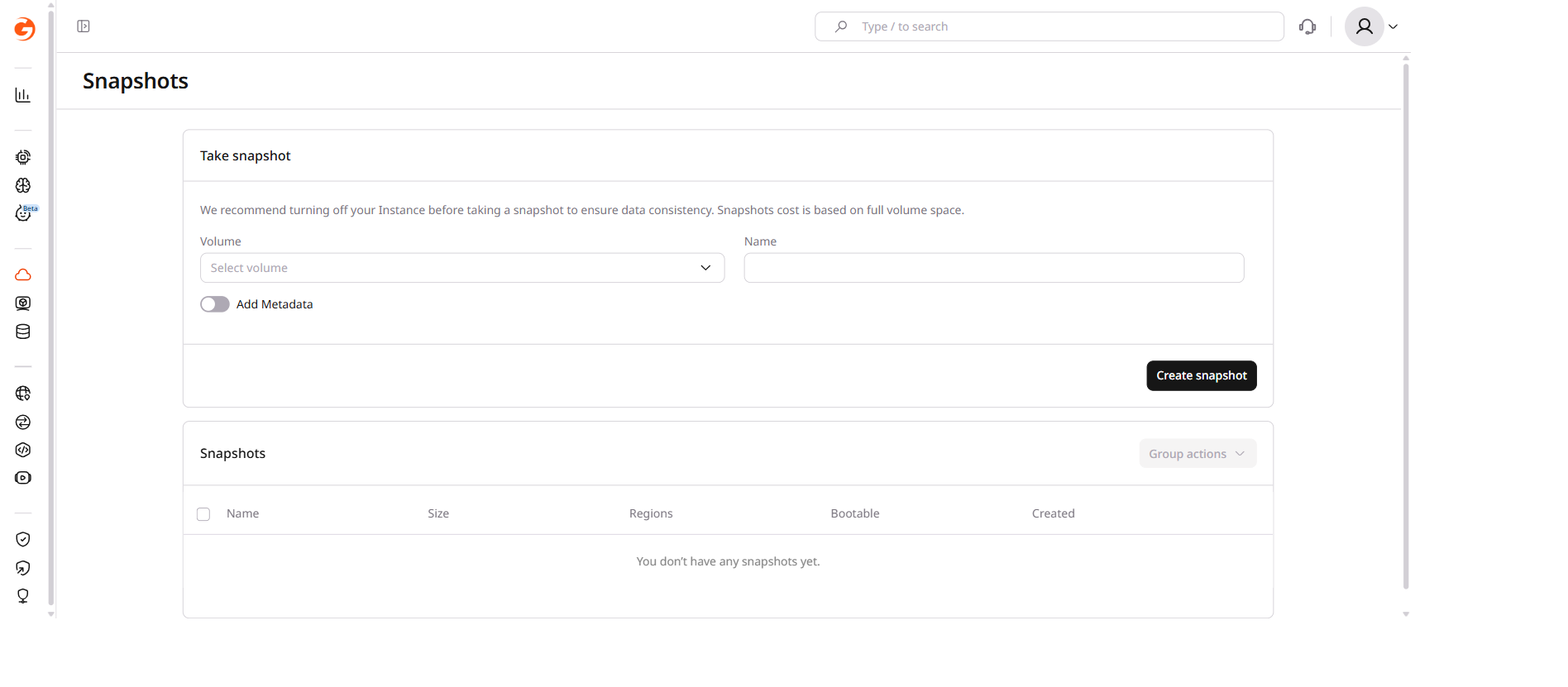Open the code brackets sidebar icon
Viewport: 1568px width, 687px height.
coord(23,450)
